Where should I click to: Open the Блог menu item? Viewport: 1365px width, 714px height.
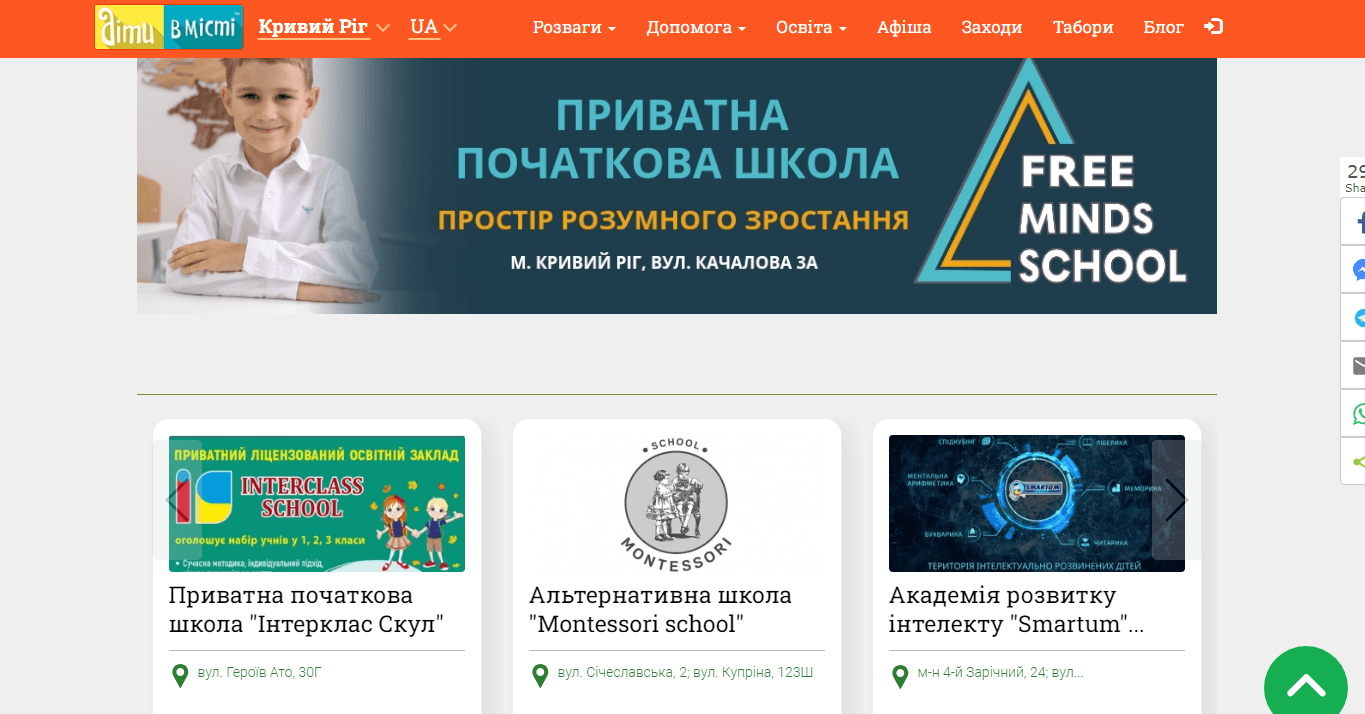coord(1164,27)
